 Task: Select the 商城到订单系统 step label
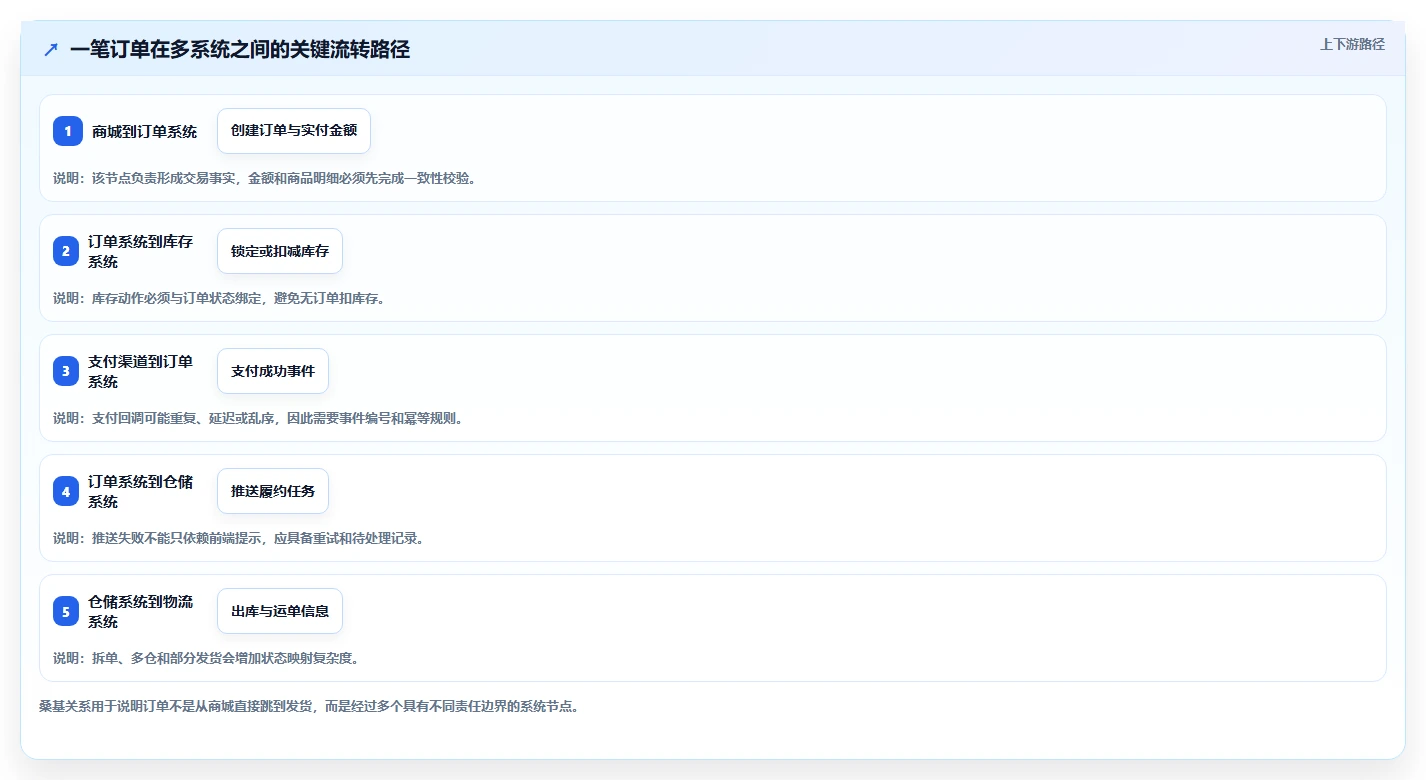point(144,131)
